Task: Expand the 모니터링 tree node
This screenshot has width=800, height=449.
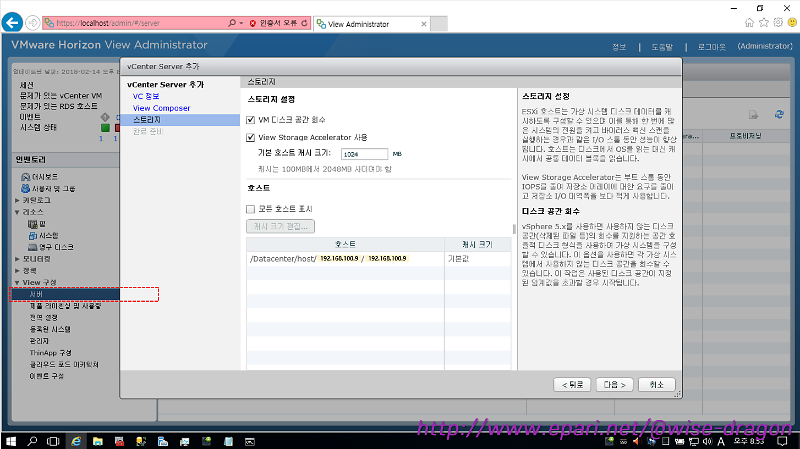Action: click(17, 259)
